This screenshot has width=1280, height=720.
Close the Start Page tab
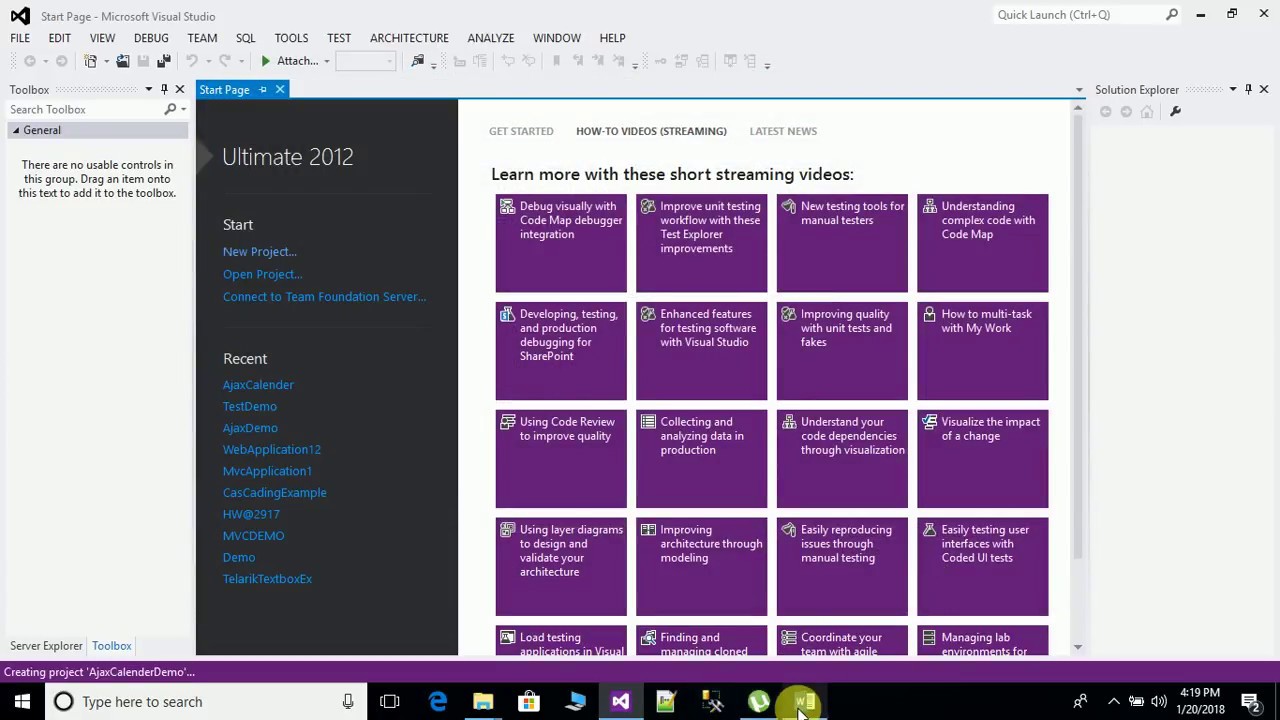point(280,90)
